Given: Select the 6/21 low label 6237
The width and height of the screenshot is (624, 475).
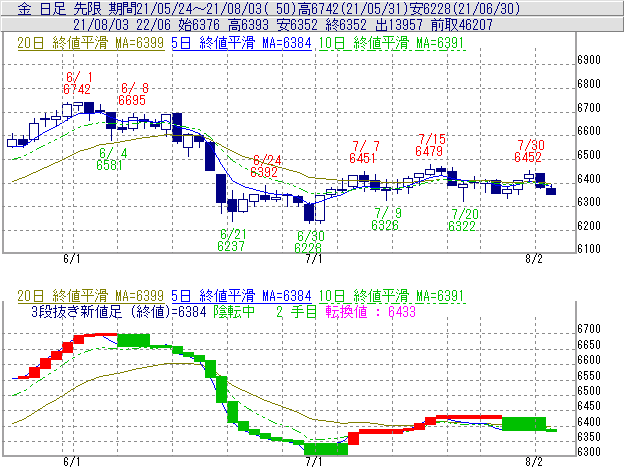Looking at the screenshot, I should click(x=231, y=246).
